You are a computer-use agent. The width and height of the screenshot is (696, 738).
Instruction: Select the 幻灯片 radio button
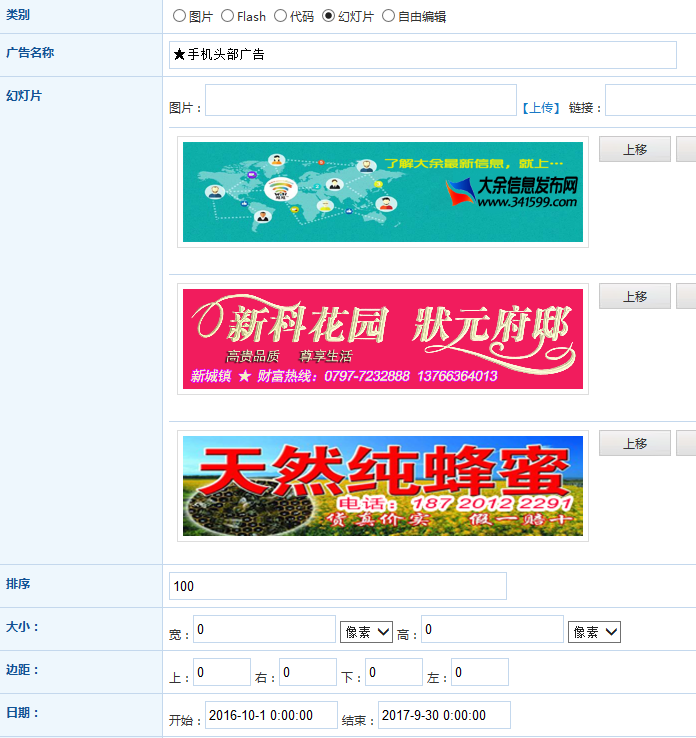click(329, 16)
